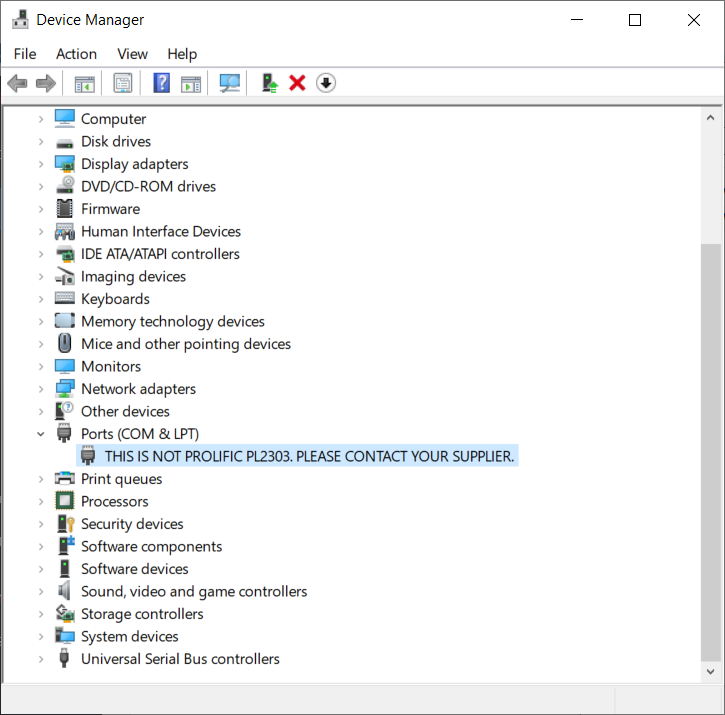Click the Help toolbar icon with question mark
The image size is (725, 715).
point(161,83)
